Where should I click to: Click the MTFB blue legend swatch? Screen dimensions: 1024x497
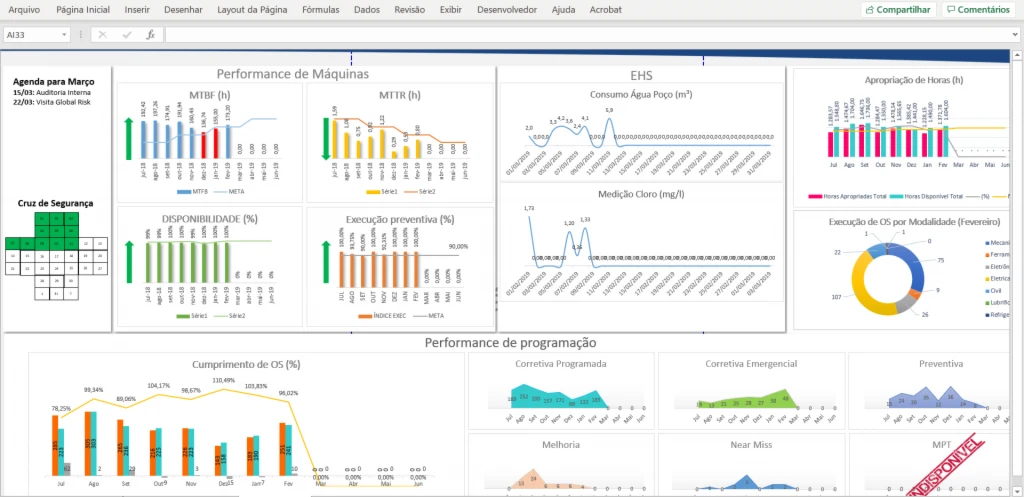(x=183, y=191)
